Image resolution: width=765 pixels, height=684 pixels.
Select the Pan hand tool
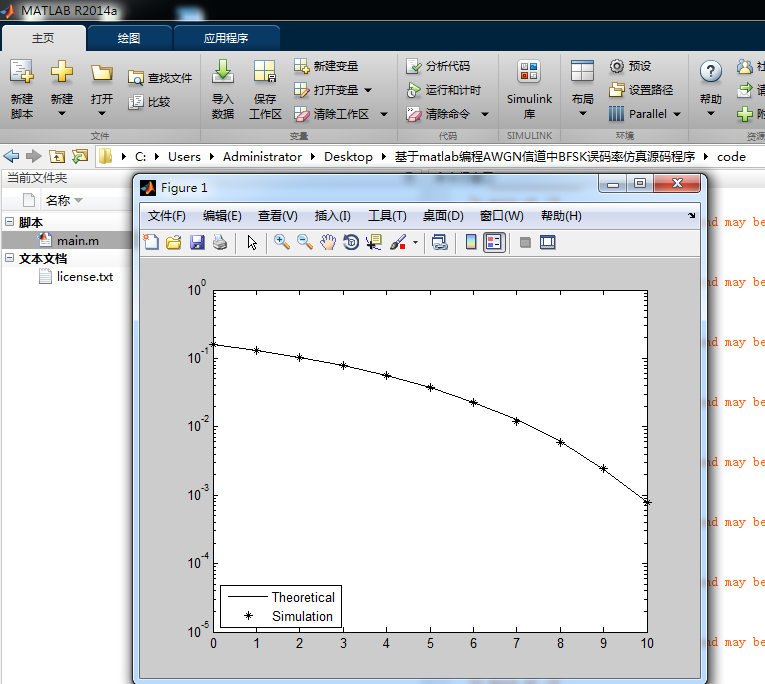coord(328,242)
